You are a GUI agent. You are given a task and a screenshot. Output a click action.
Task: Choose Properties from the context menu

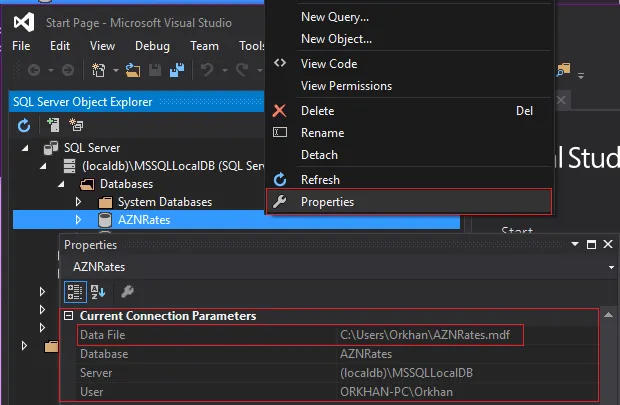point(409,202)
